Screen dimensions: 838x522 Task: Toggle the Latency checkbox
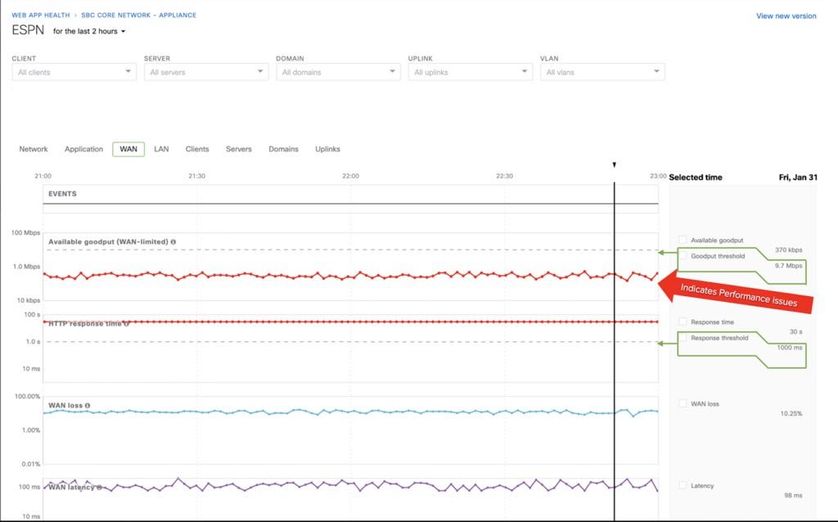682,486
